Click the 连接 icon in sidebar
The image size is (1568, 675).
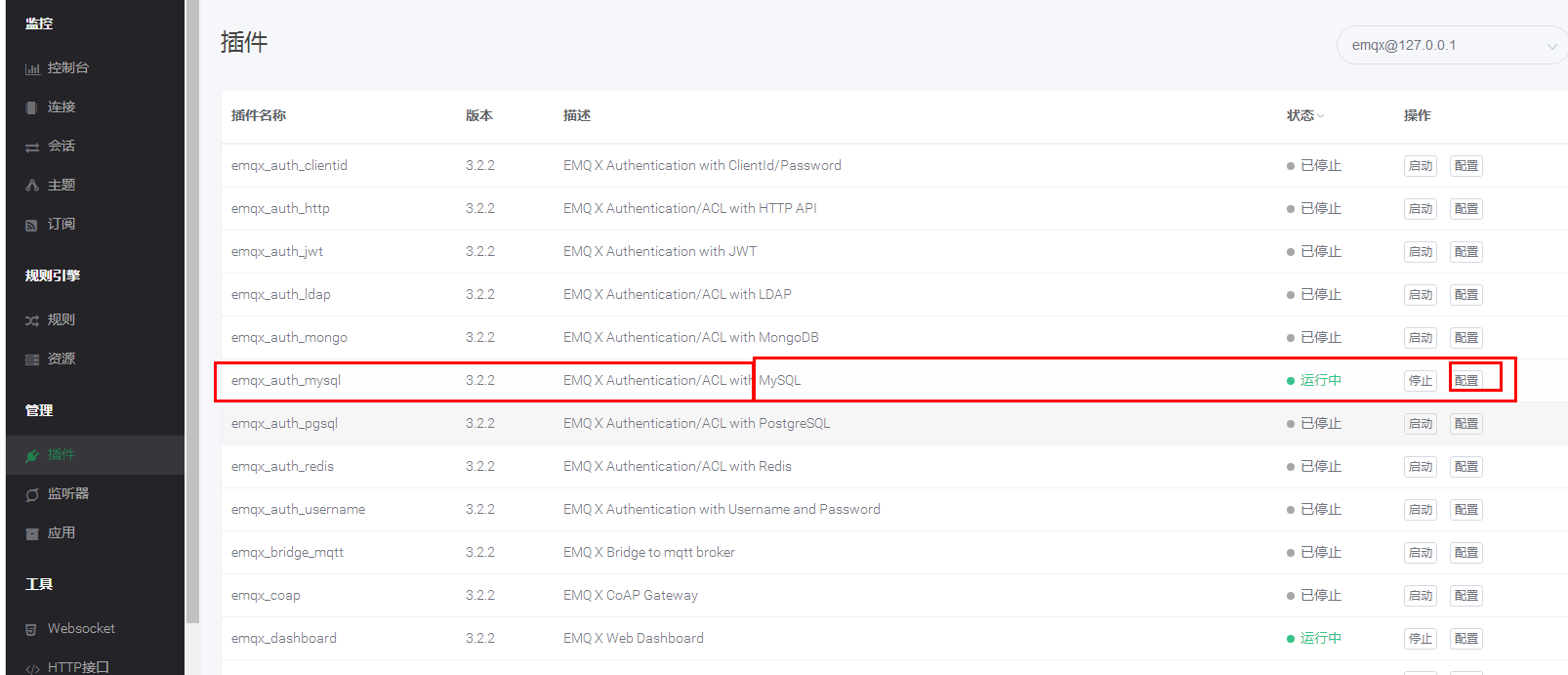31,107
